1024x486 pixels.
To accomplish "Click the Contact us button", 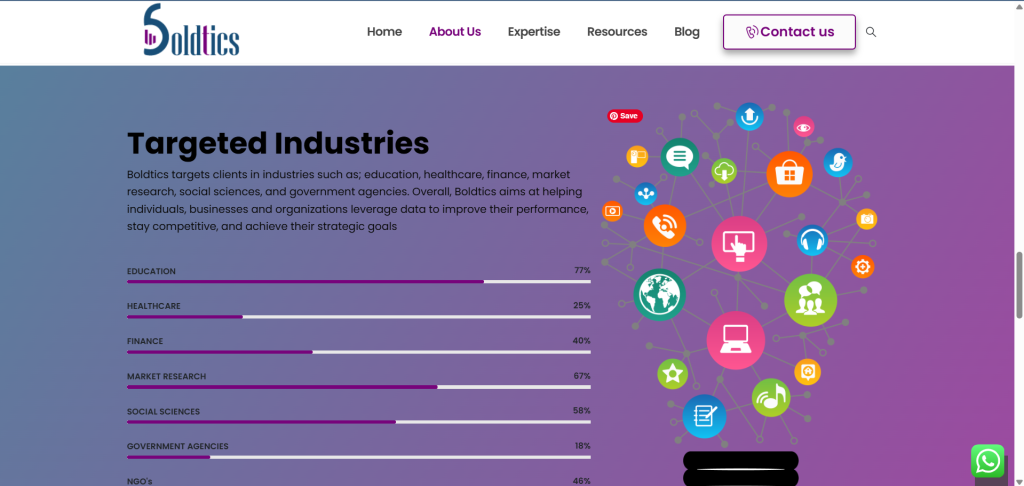I will (x=789, y=31).
